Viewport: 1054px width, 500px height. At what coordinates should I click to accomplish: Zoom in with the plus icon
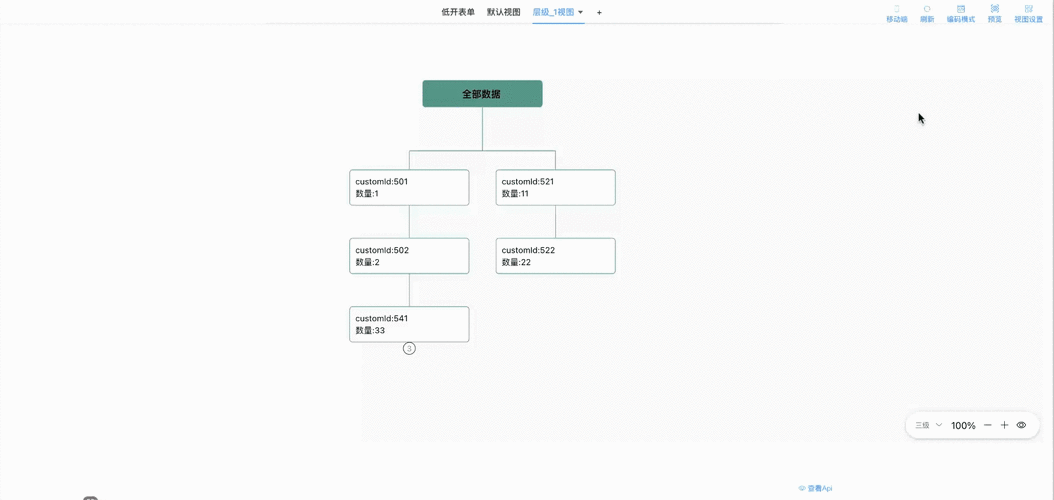click(x=1004, y=425)
